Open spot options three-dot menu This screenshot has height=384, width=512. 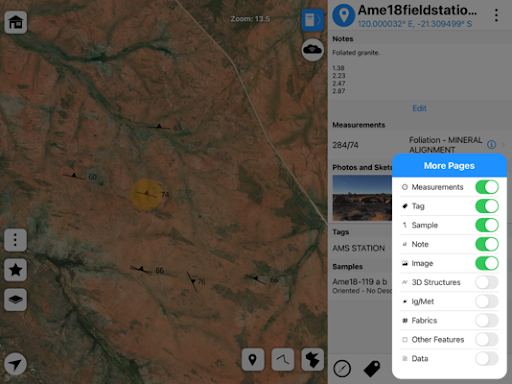(x=496, y=15)
